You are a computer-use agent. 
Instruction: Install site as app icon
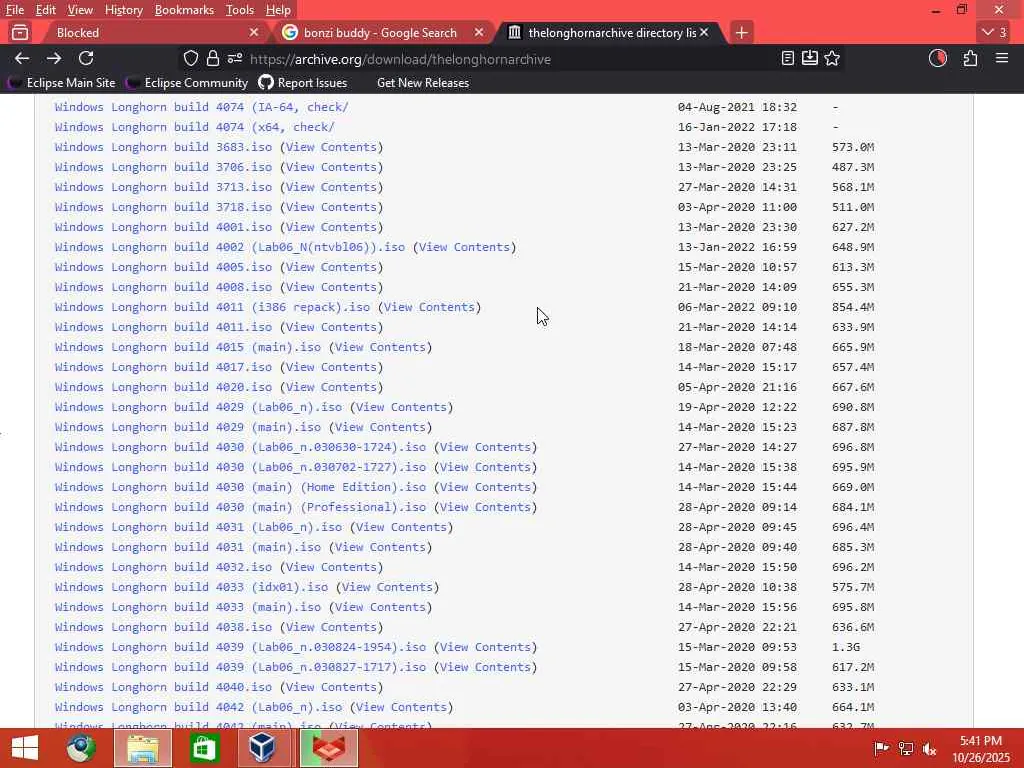[810, 59]
